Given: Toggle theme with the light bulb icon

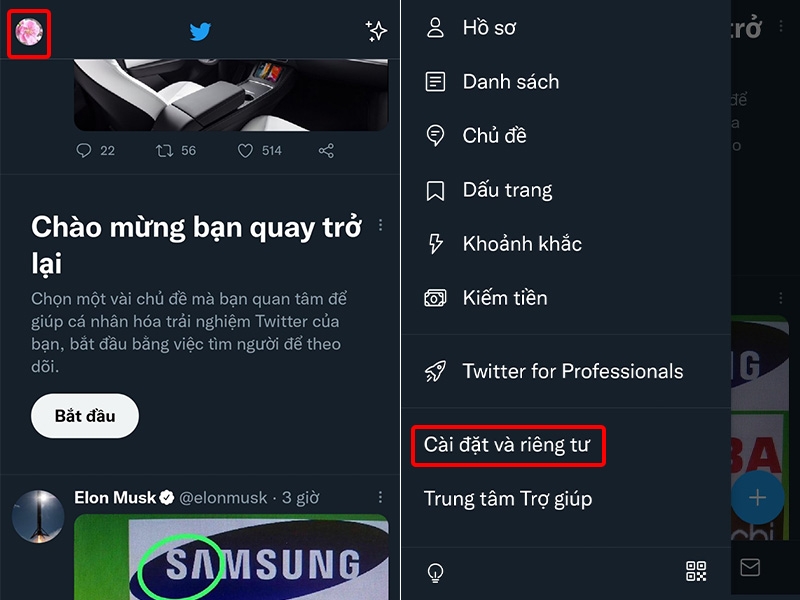Looking at the screenshot, I should tap(434, 571).
